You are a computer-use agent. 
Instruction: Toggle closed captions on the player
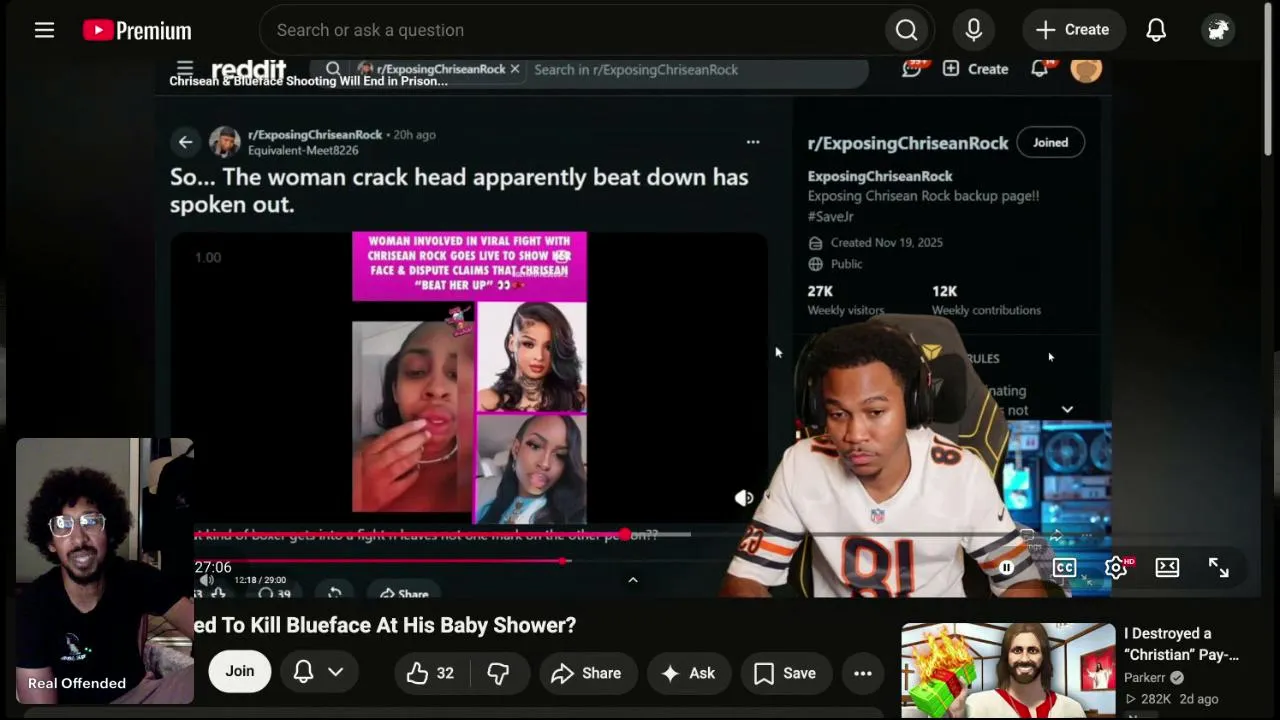click(x=1064, y=568)
